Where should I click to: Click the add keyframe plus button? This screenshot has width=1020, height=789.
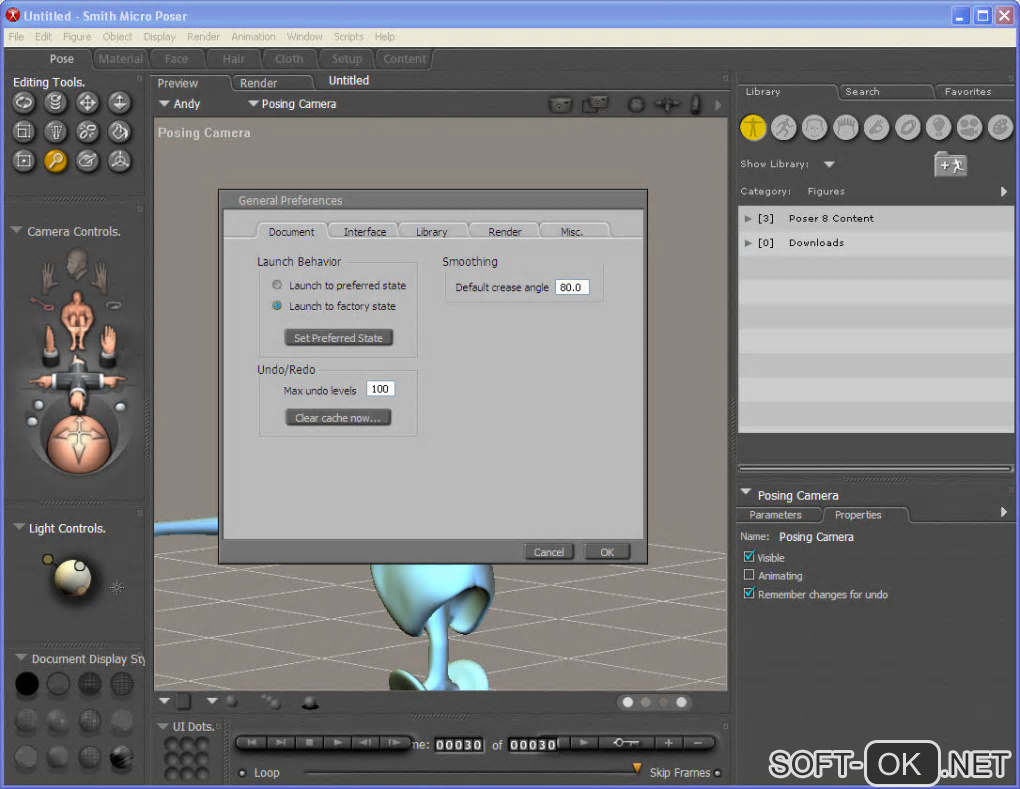click(668, 743)
